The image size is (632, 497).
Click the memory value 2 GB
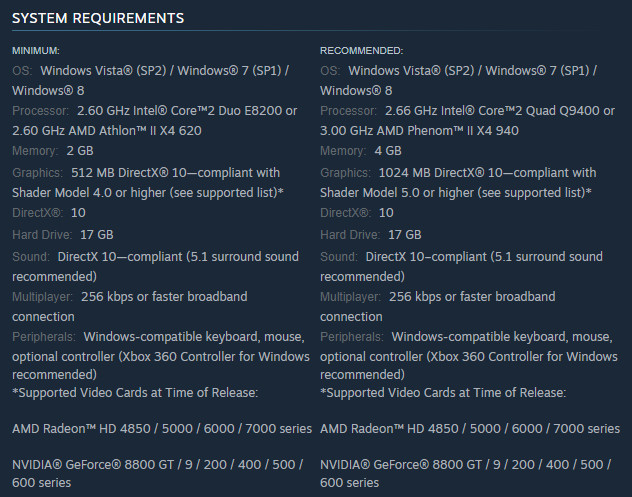pyautogui.click(x=80, y=151)
